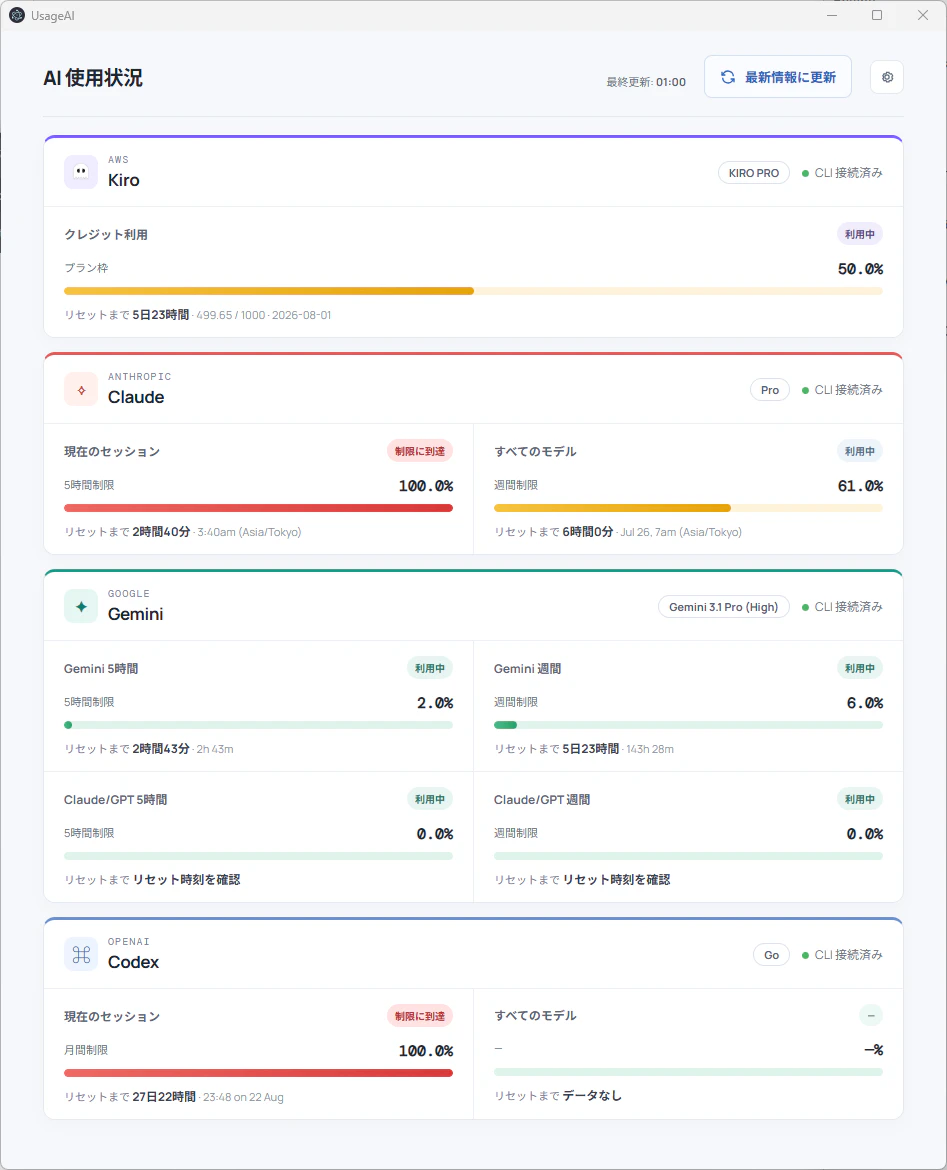Click 利用中 badge for Gemini 週間
Image resolution: width=947 pixels, height=1170 pixels.
coord(860,669)
